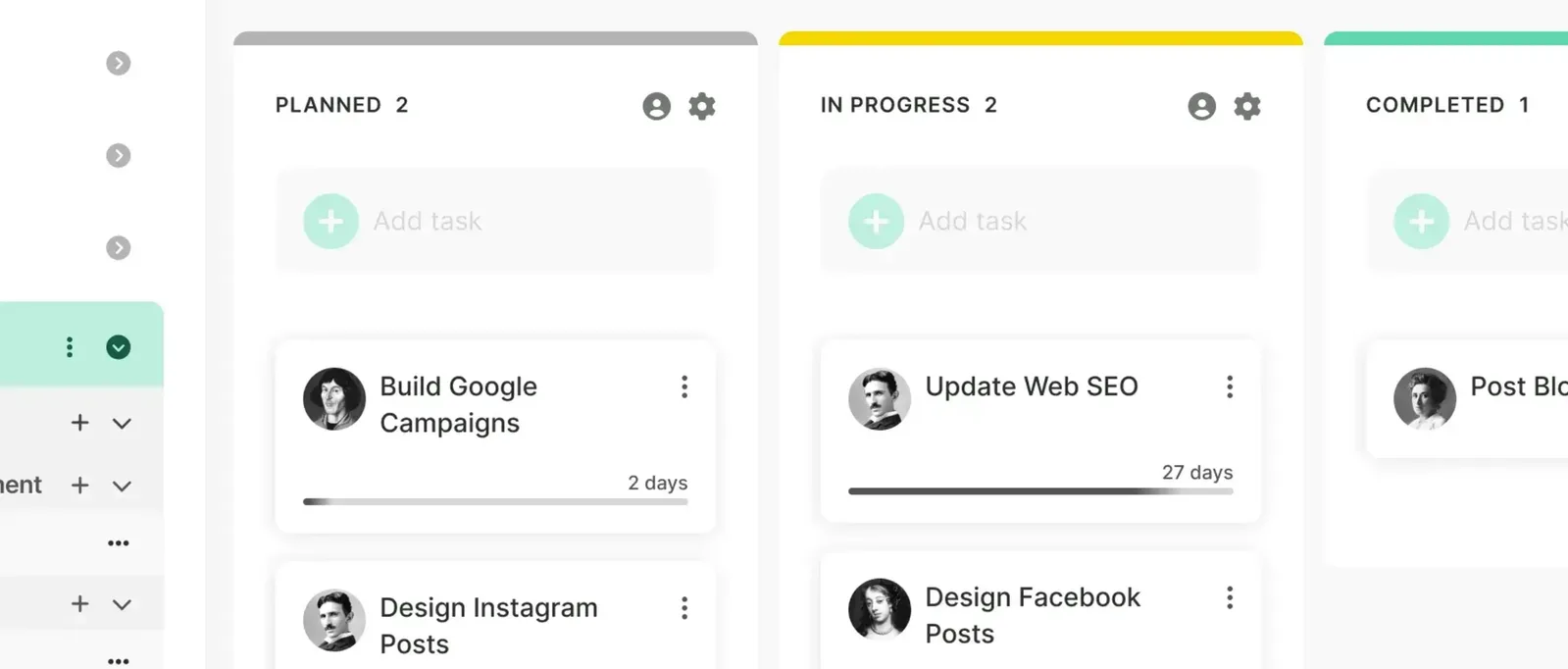Click assignee icon in In Progress header
Viewport: 1568px width, 669px height.
(x=1202, y=106)
